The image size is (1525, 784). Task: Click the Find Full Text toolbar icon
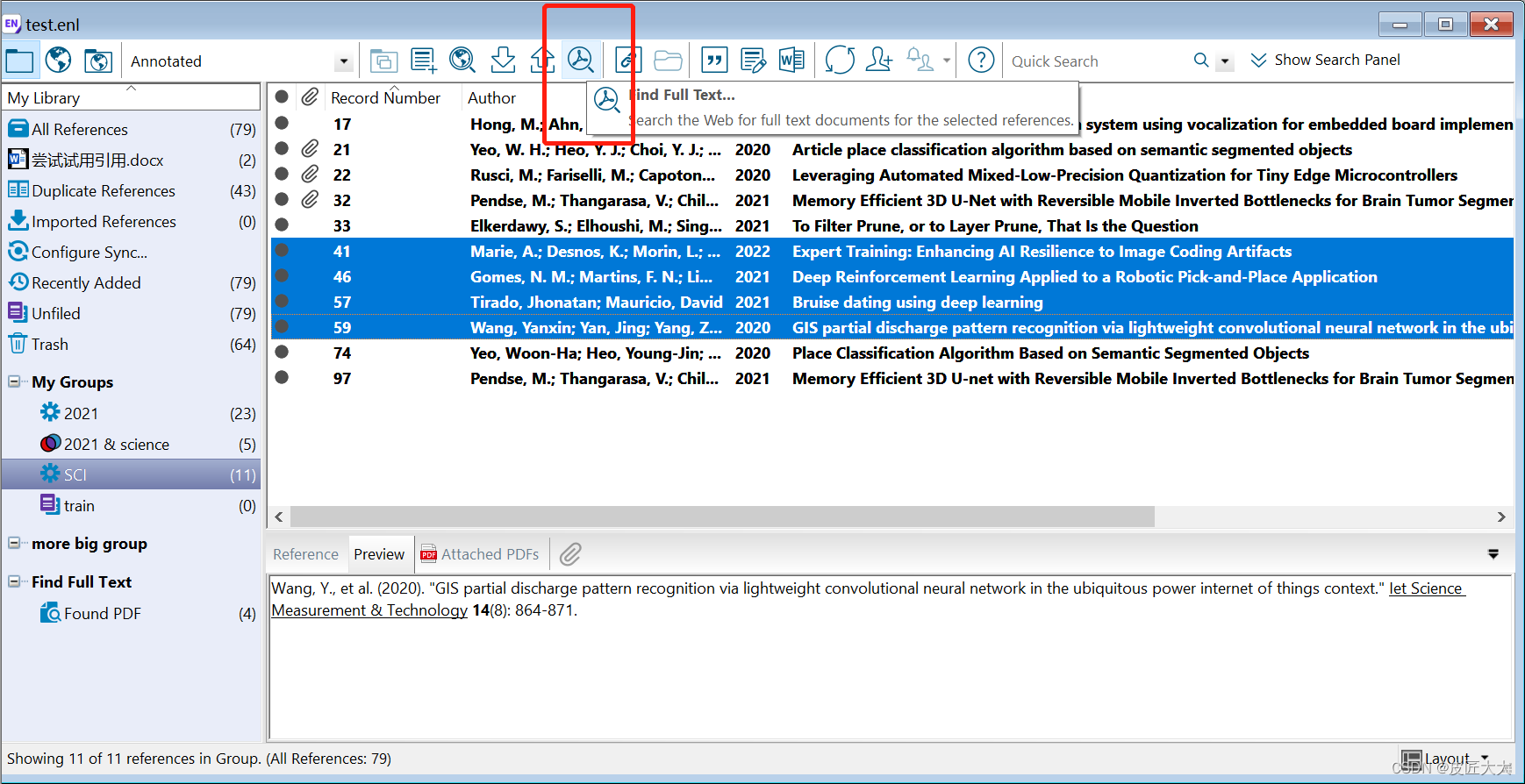point(580,61)
